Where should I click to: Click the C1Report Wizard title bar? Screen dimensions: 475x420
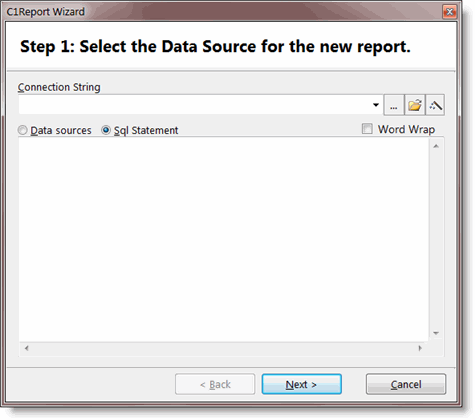(x=223, y=12)
